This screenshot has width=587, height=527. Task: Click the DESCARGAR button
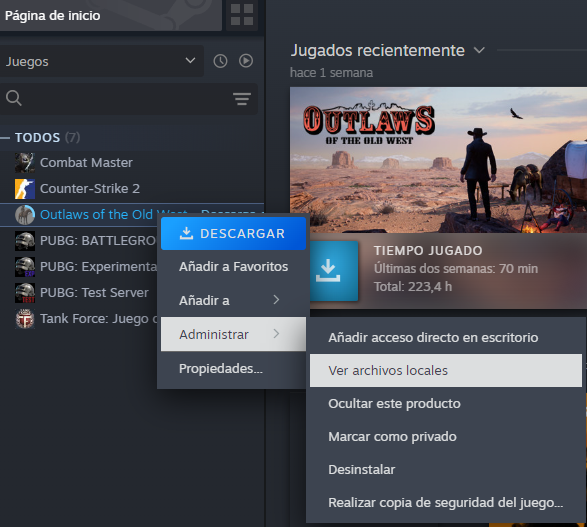coord(233,233)
